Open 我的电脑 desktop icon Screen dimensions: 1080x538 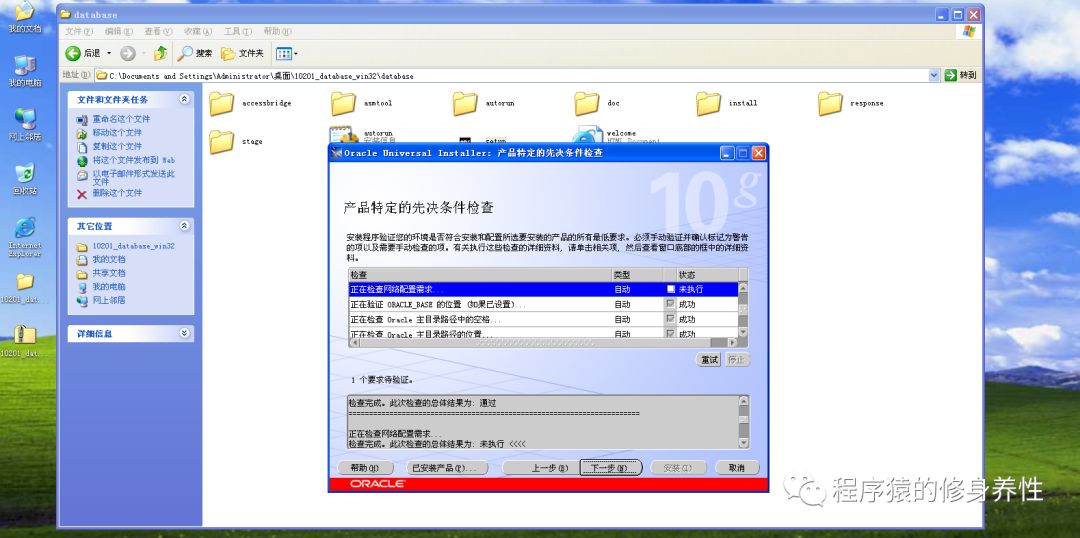(x=25, y=71)
